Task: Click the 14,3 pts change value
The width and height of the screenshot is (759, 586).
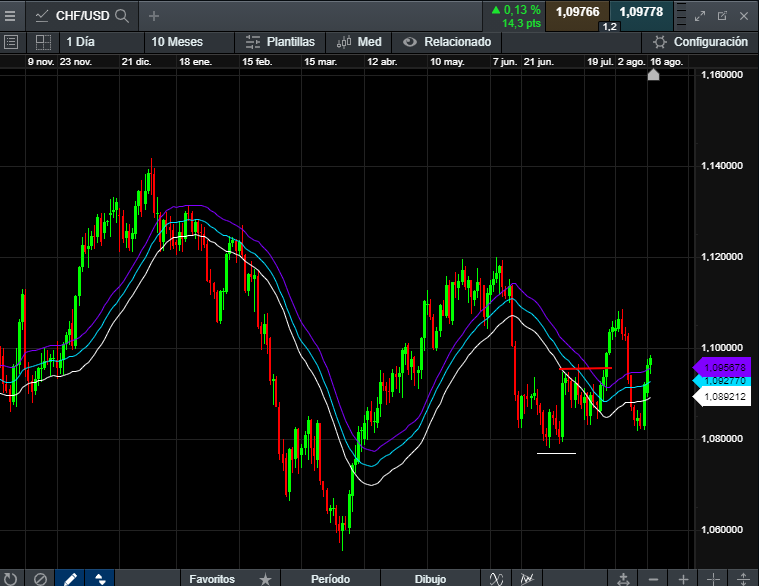Action: click(521, 23)
